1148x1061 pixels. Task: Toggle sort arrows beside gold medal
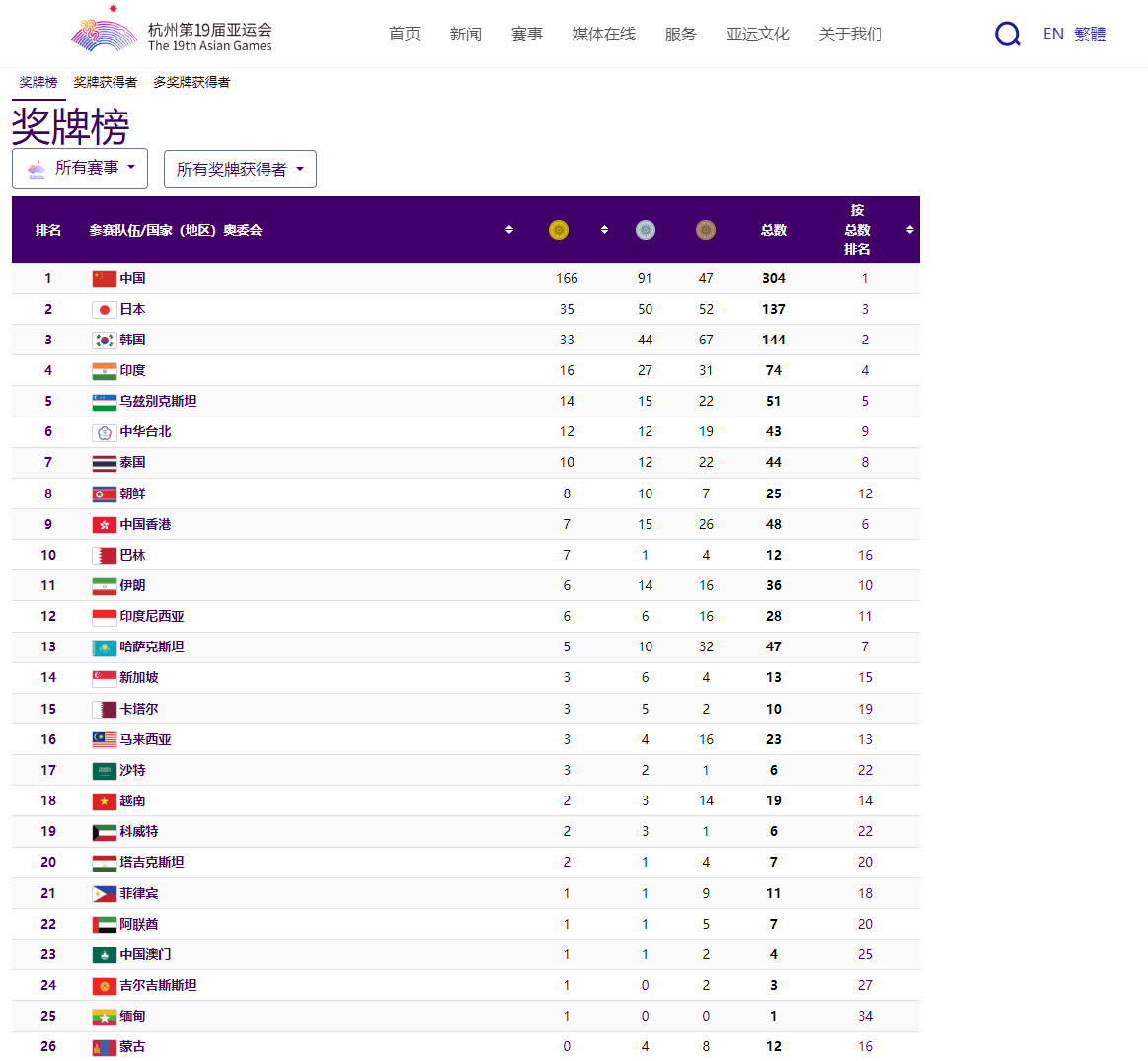click(604, 230)
